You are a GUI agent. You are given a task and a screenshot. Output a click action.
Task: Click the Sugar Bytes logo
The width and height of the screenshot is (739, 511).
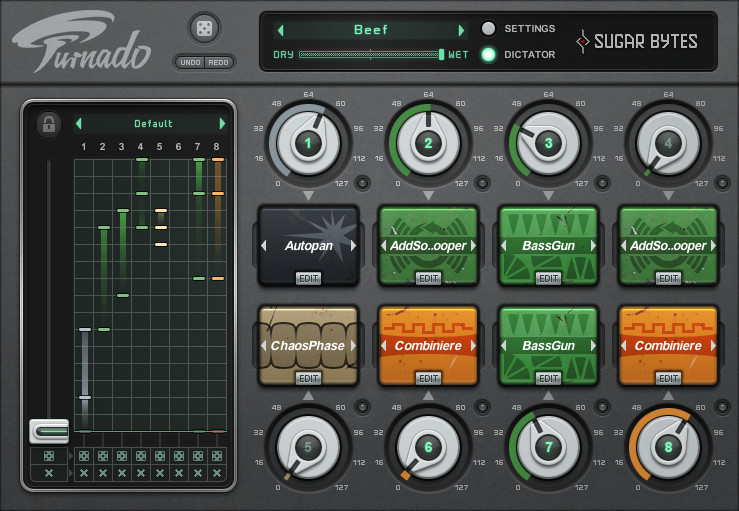click(637, 41)
